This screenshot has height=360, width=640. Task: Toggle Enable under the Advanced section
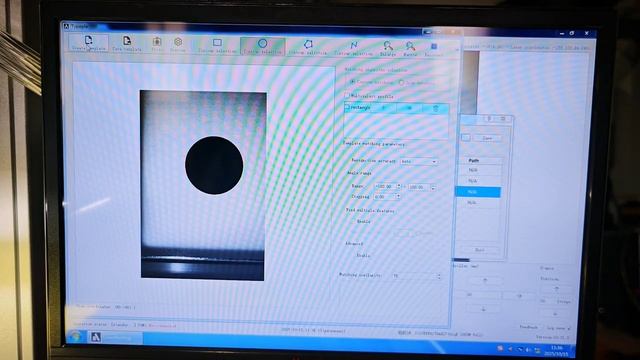pos(353,255)
